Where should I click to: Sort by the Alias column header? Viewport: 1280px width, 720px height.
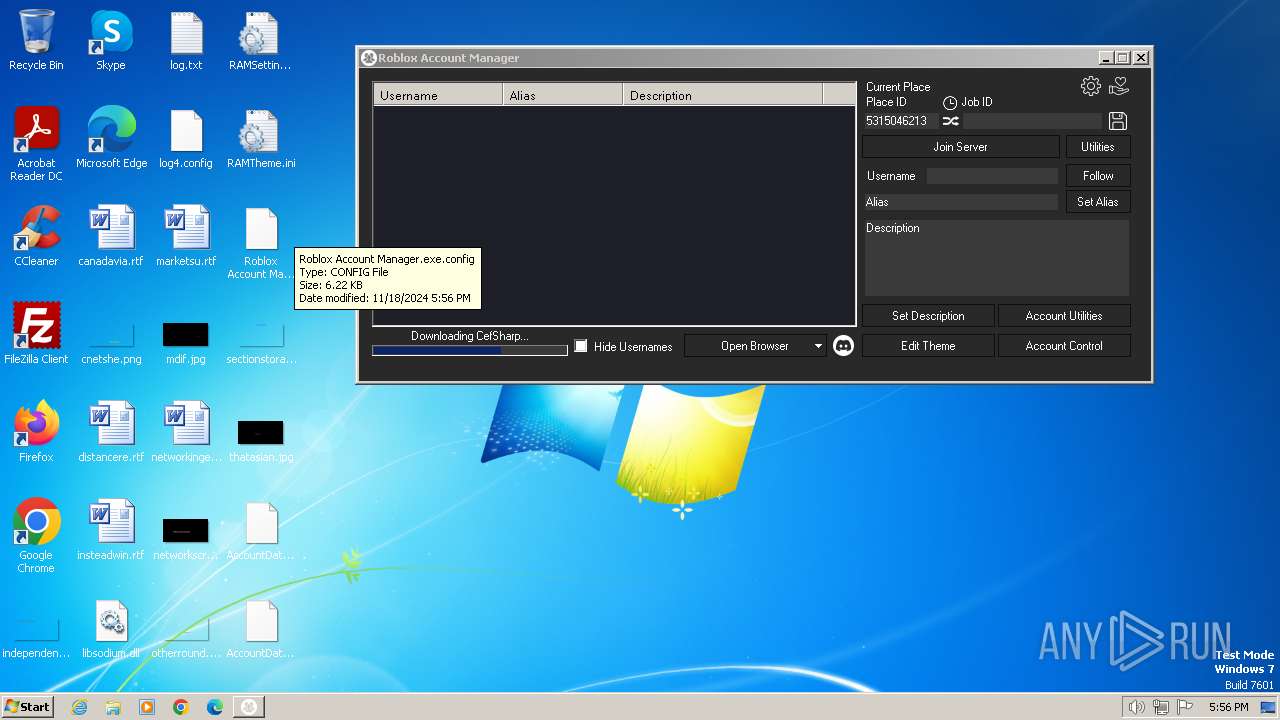tap(562, 95)
